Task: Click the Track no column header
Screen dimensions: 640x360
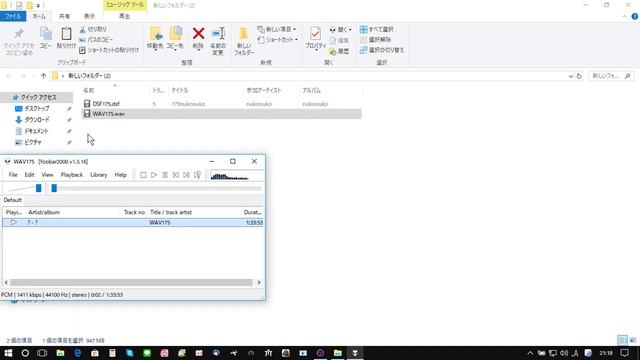Action: tap(134, 212)
